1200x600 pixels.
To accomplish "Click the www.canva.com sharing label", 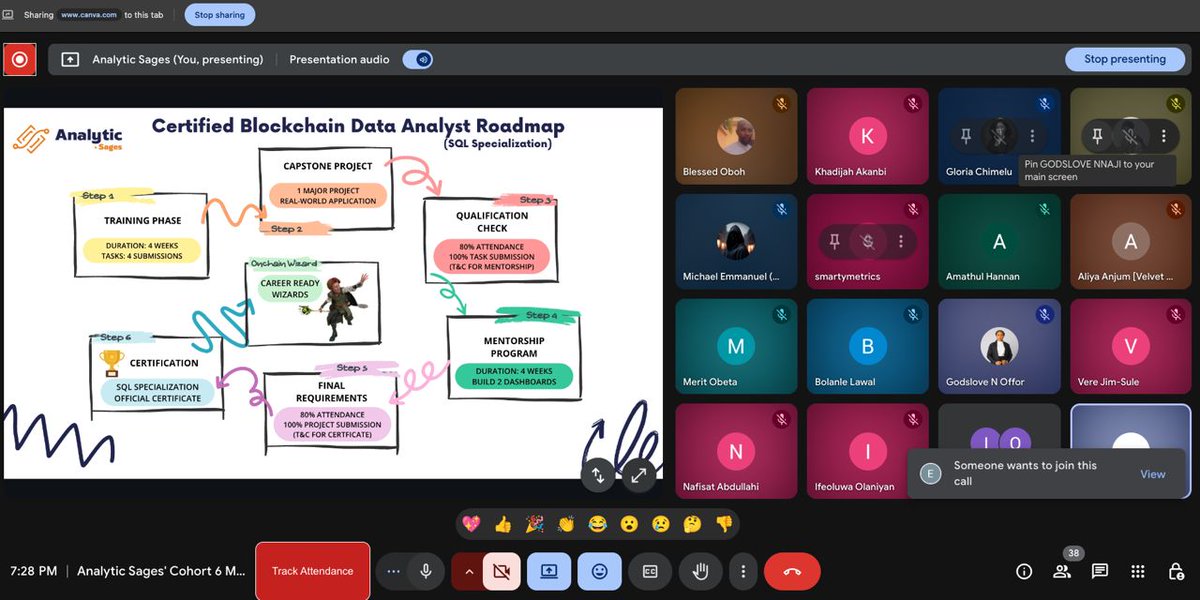I will [90, 15].
